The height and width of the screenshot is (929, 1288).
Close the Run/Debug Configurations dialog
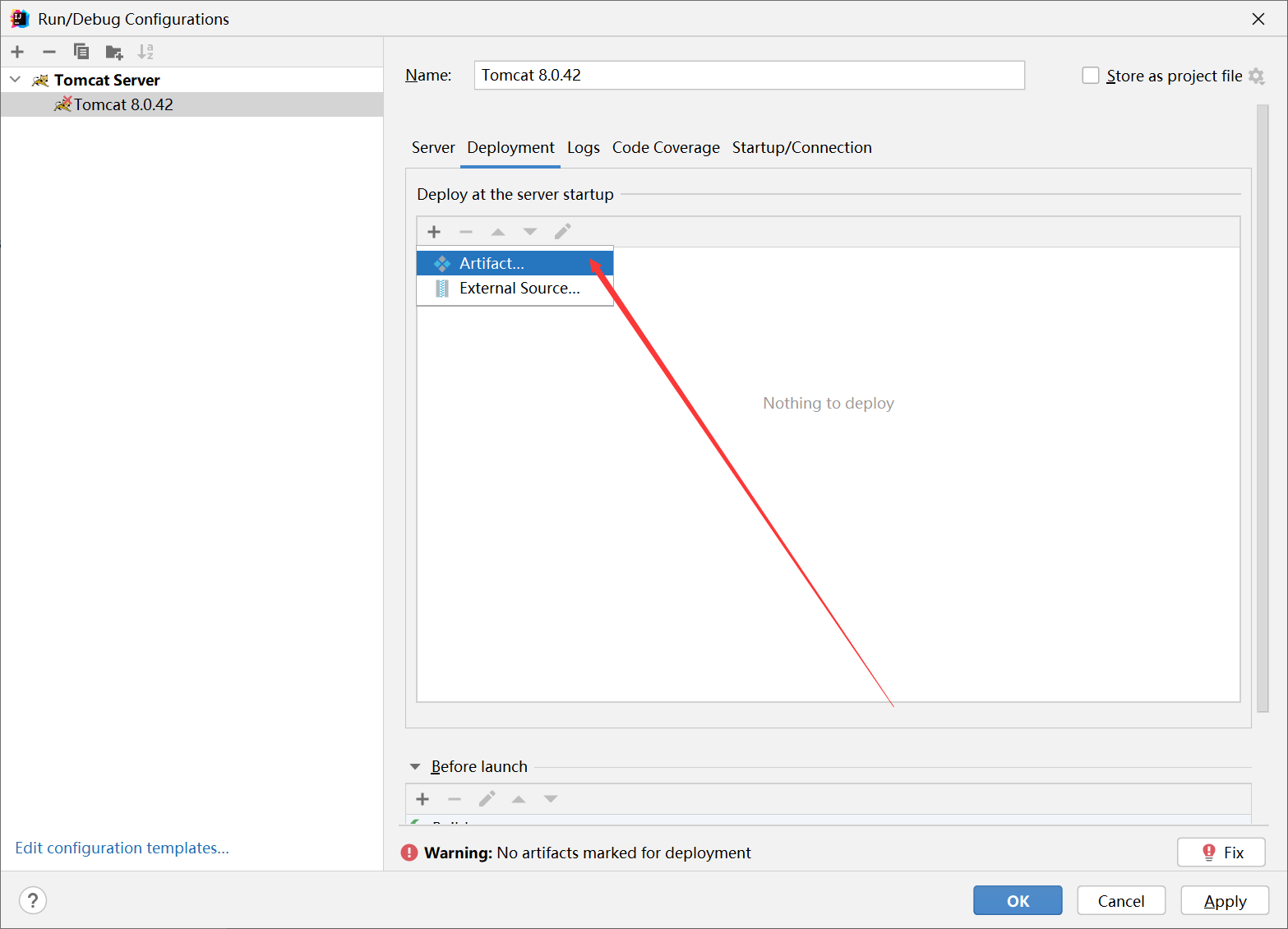[x=1258, y=19]
